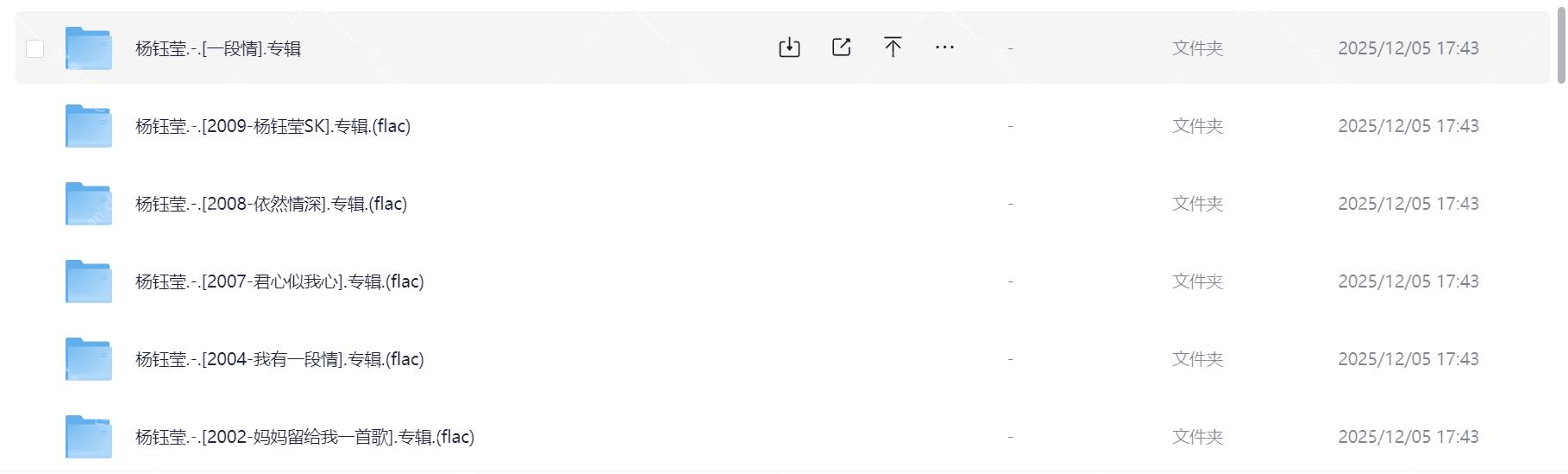Image resolution: width=1568 pixels, height=474 pixels.
Task: Tick the checkbox for the 一段情 folder
Action: point(34,48)
